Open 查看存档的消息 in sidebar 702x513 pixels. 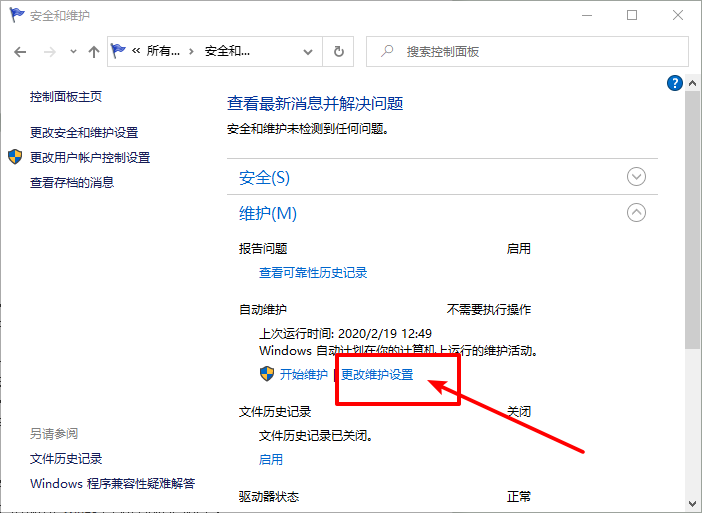72,182
